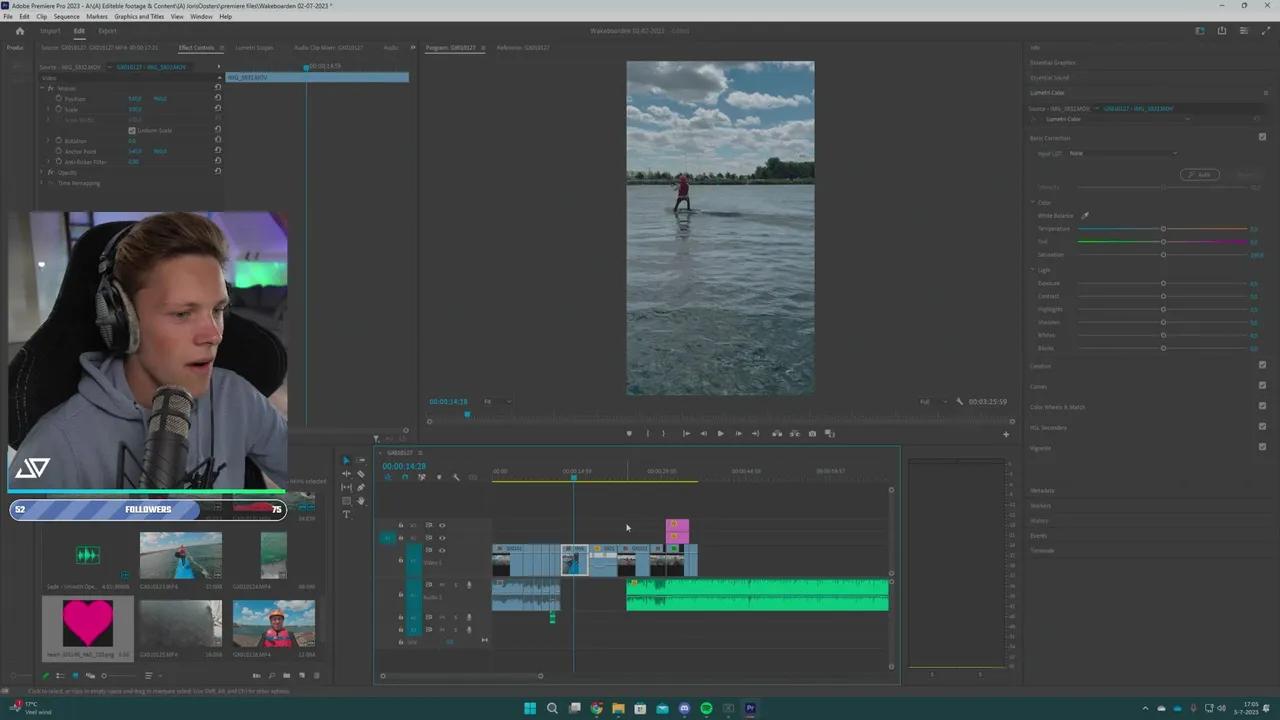The image size is (1280, 720).
Task: Switch to the Import workspace tab
Action: [50, 31]
